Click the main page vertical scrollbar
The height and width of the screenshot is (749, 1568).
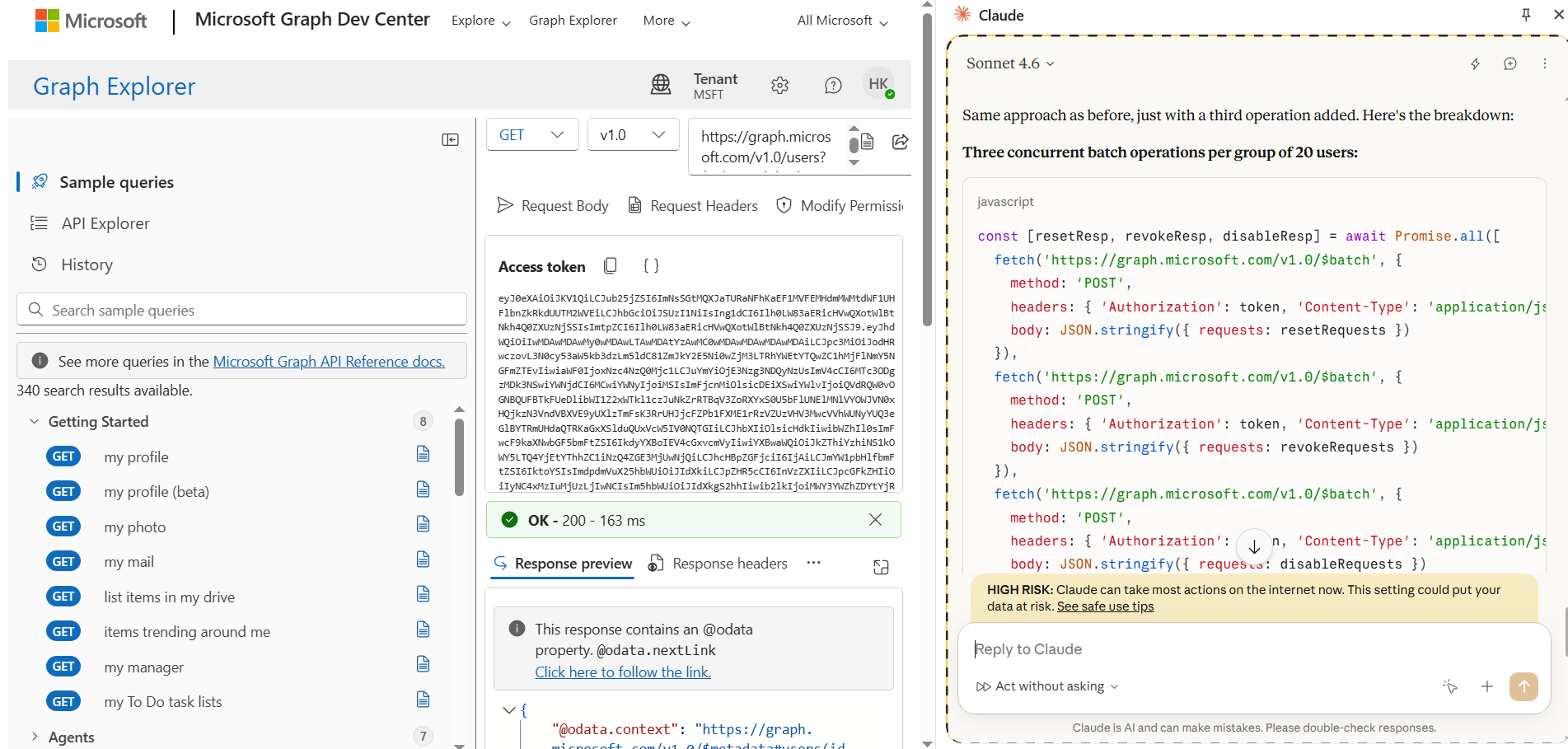click(927, 169)
